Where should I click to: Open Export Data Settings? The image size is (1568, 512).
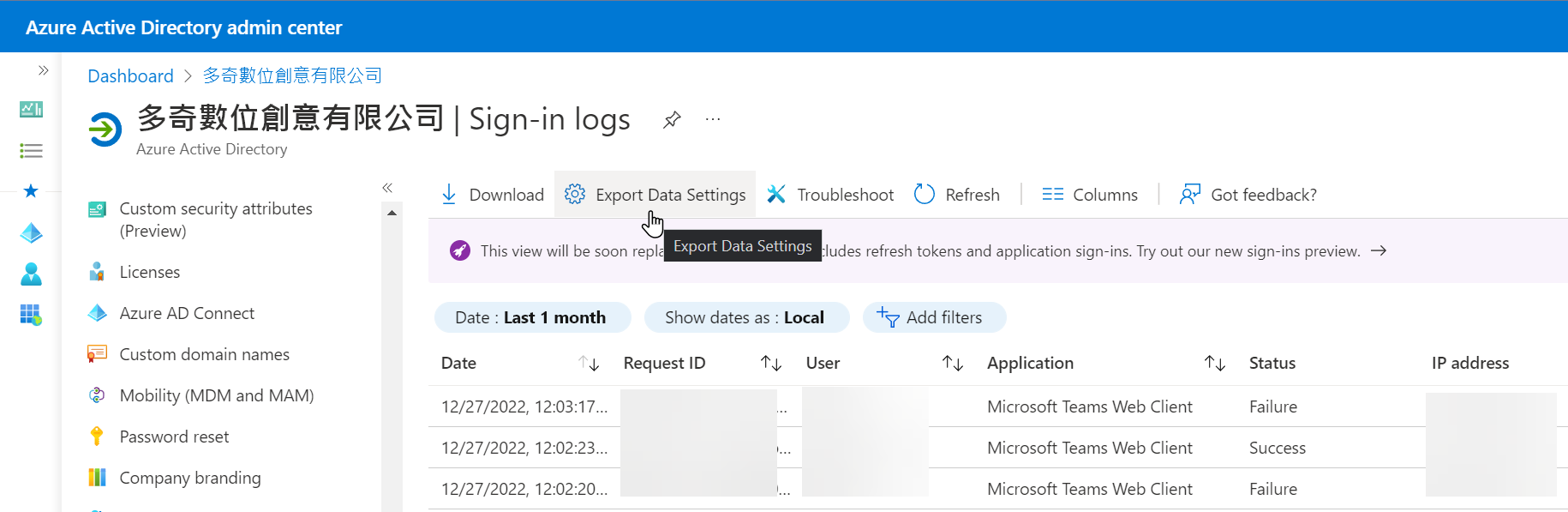point(655,195)
